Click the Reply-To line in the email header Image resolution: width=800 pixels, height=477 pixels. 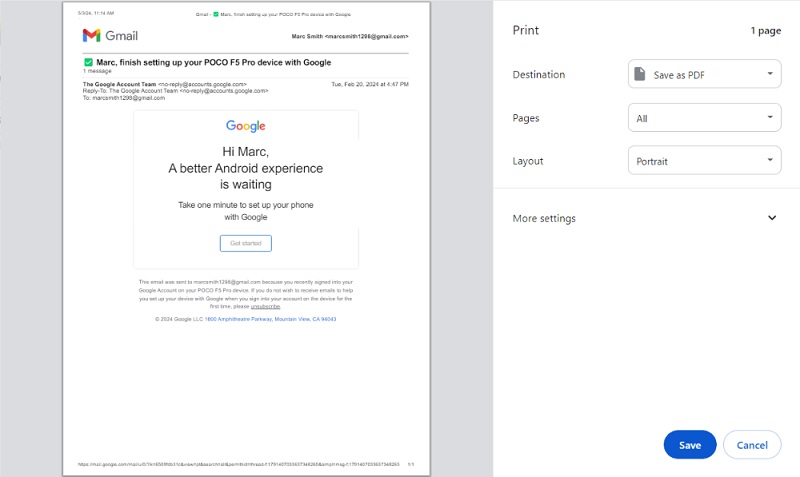[176, 91]
